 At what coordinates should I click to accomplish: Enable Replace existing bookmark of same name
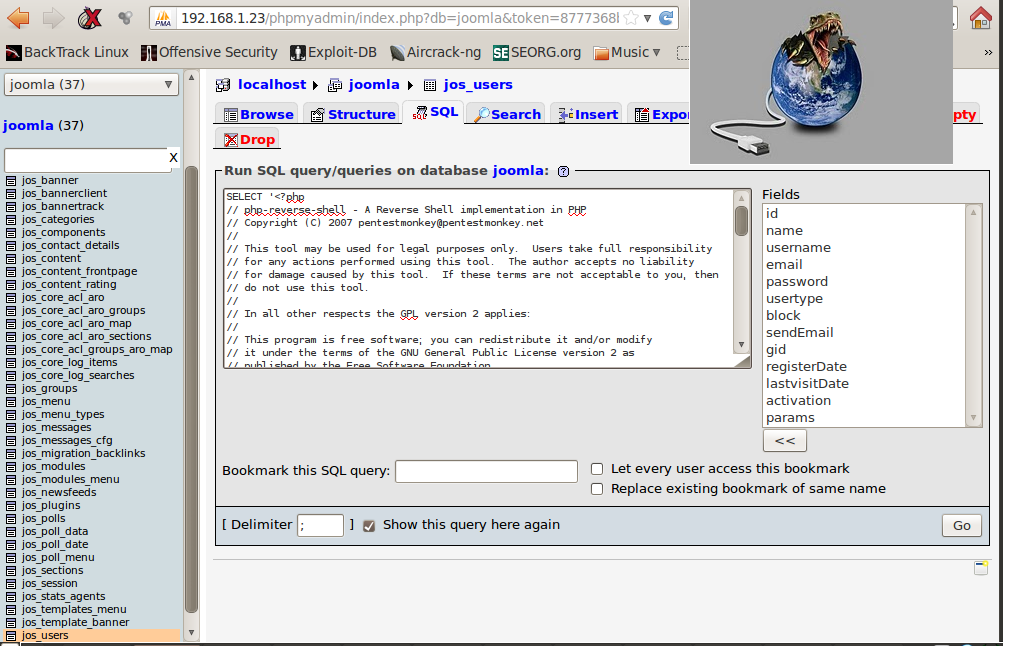(x=597, y=489)
